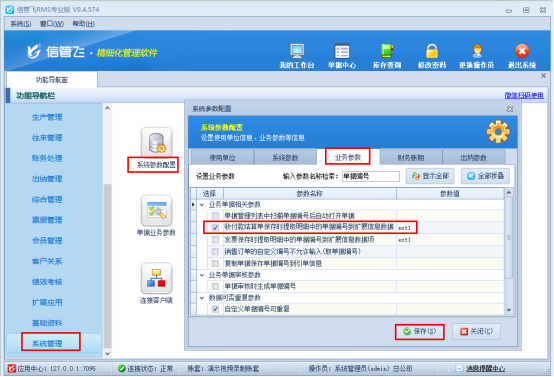Click 保存(S) save button
The height and width of the screenshot is (377, 554).
420,331
